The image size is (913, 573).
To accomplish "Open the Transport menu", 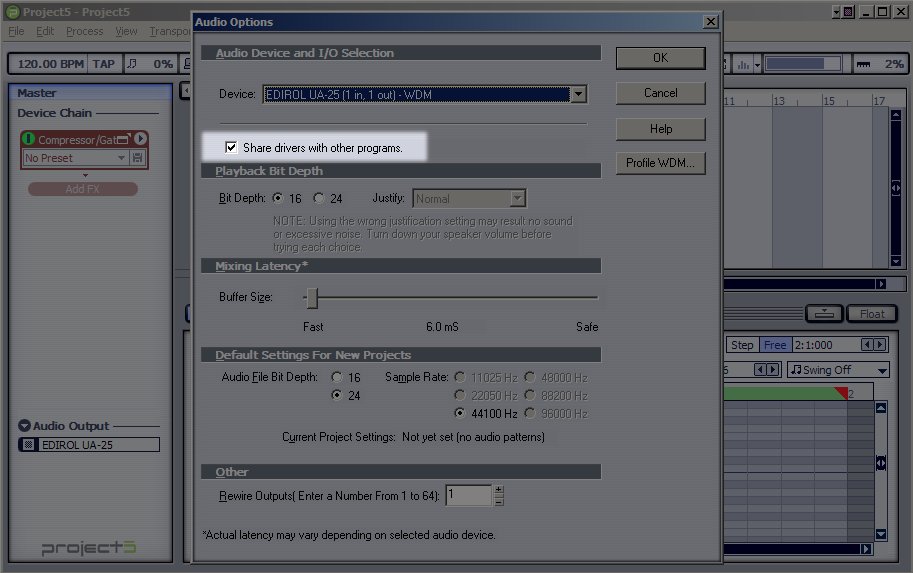I will 169,31.
